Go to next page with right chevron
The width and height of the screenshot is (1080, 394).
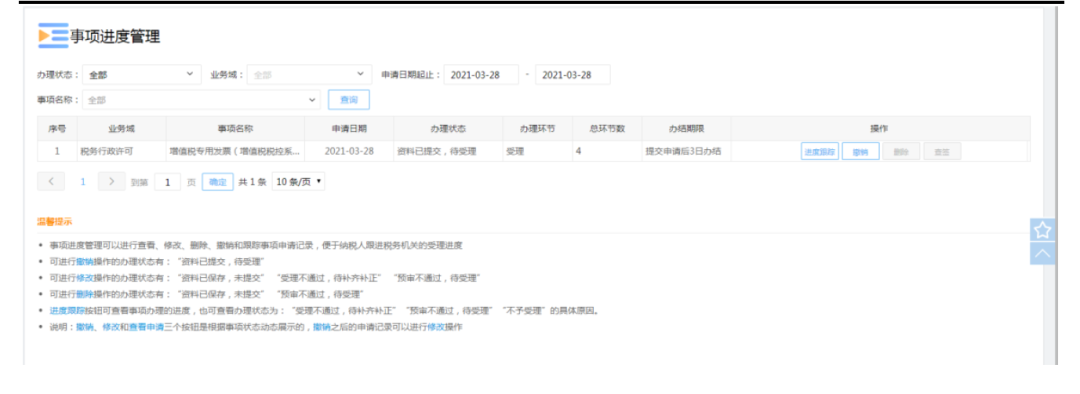point(112,182)
